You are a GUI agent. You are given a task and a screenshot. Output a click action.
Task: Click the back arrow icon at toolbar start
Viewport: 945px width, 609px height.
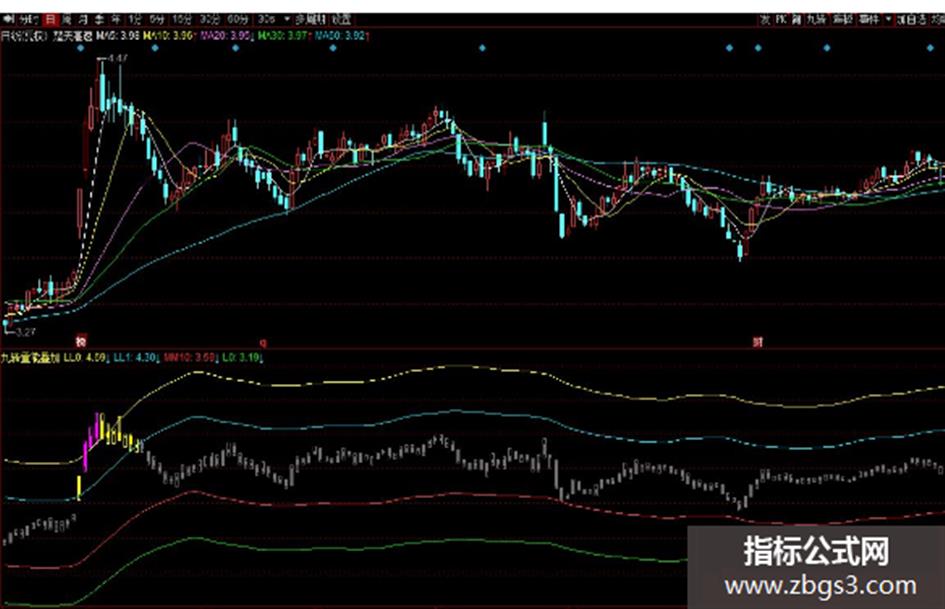(9, 19)
